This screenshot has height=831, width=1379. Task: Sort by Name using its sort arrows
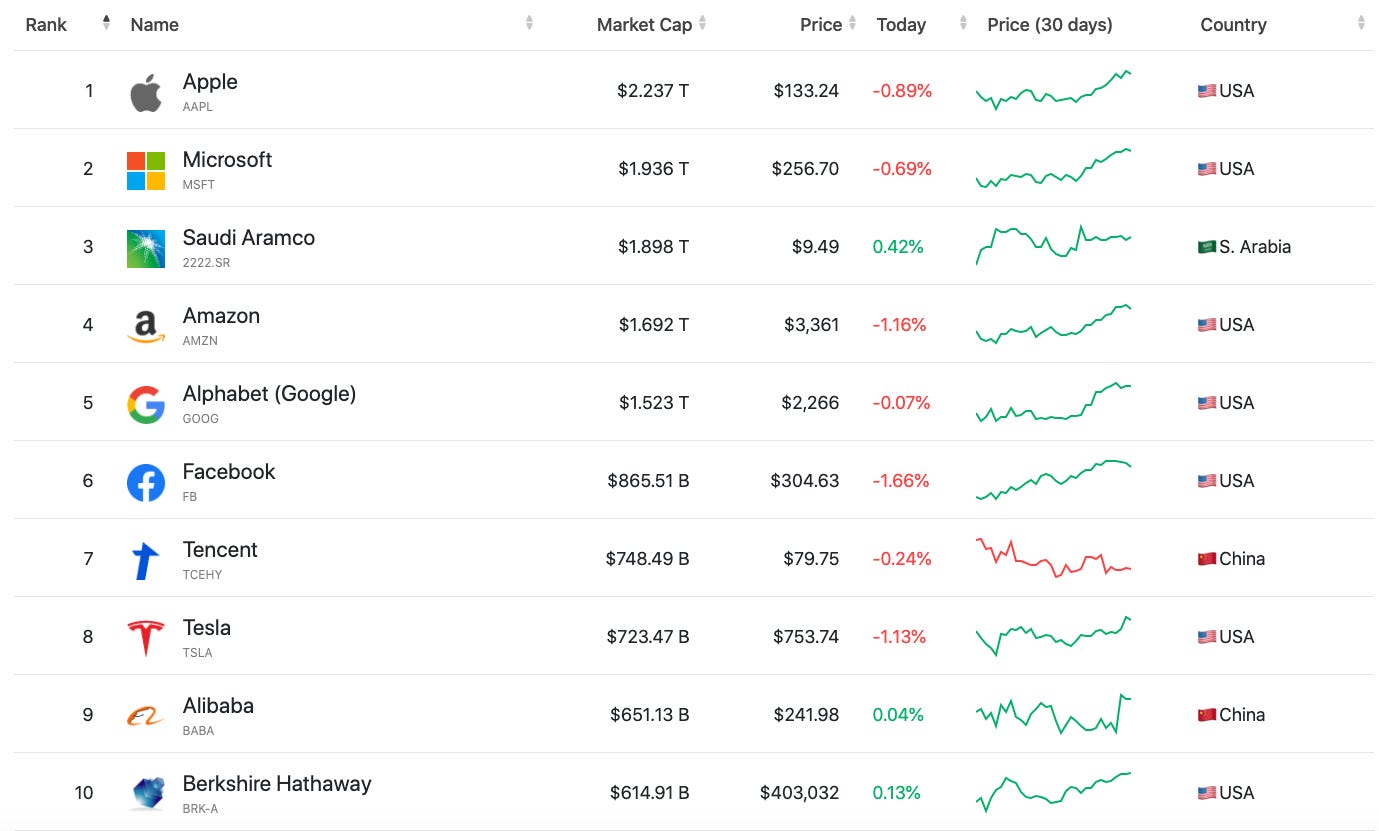click(529, 23)
